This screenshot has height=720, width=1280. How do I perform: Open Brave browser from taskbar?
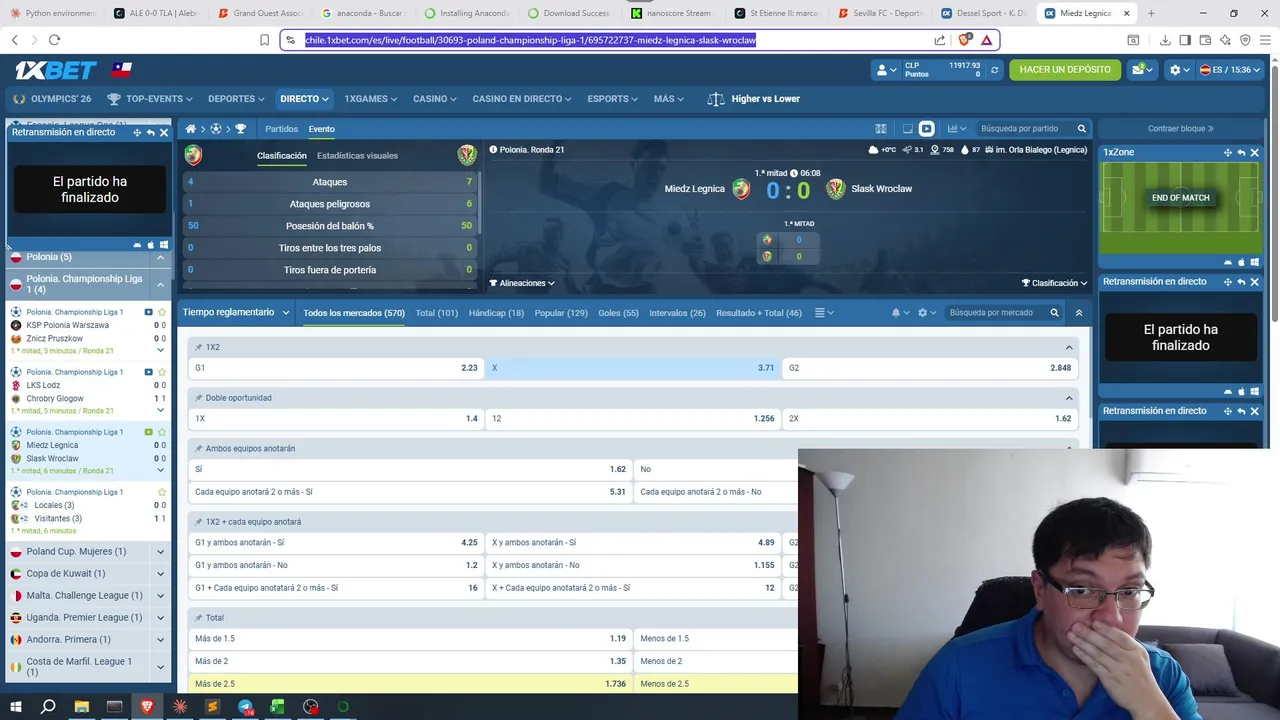click(x=147, y=707)
